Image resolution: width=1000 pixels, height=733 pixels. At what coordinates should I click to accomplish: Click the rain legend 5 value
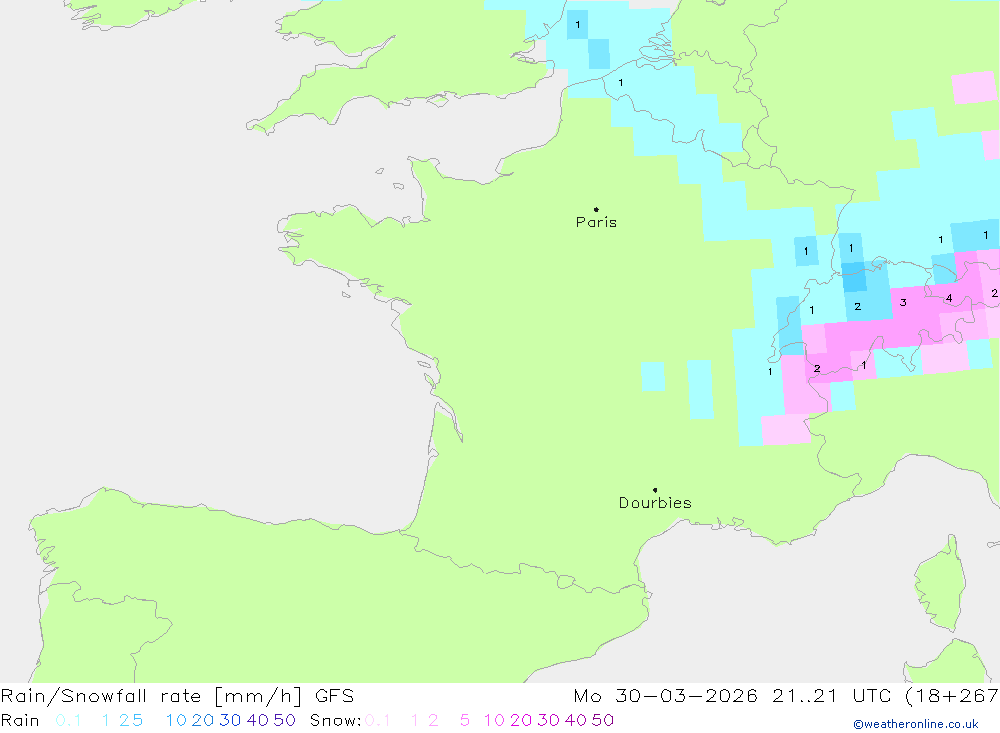click(x=137, y=720)
